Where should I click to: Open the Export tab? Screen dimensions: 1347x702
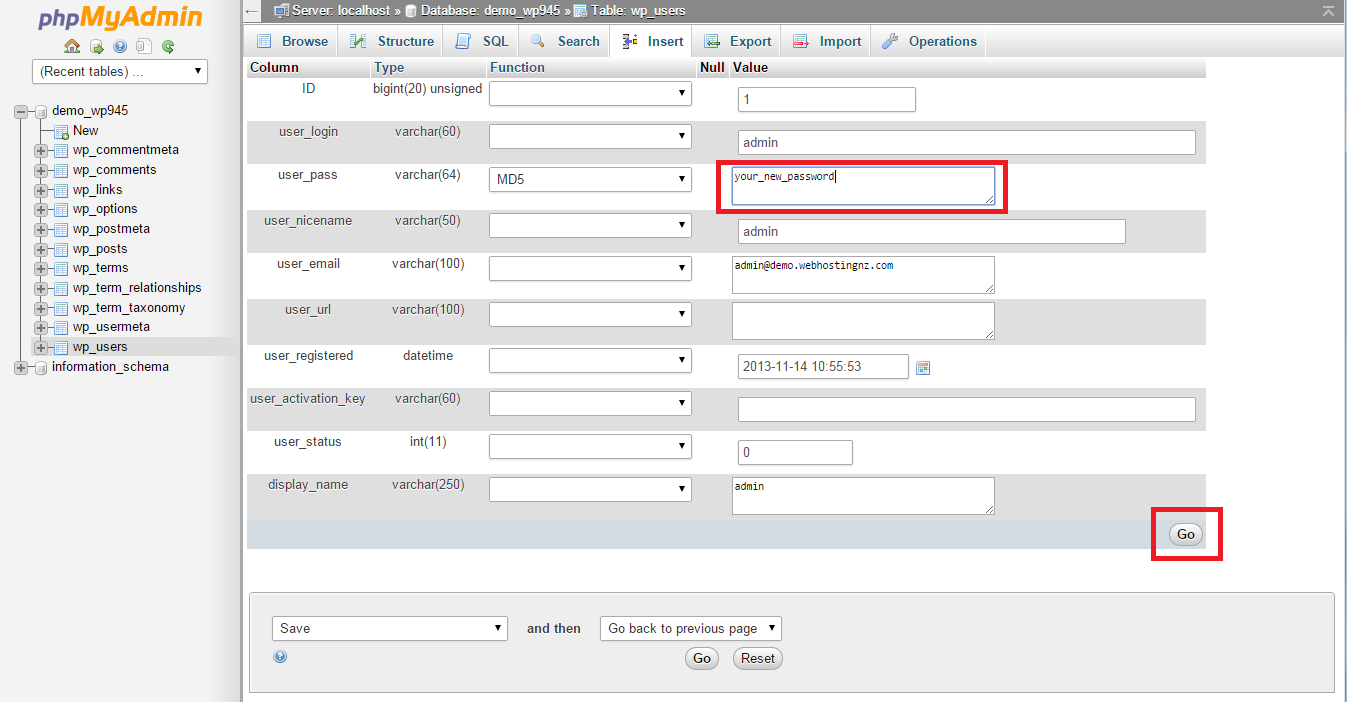pos(738,42)
